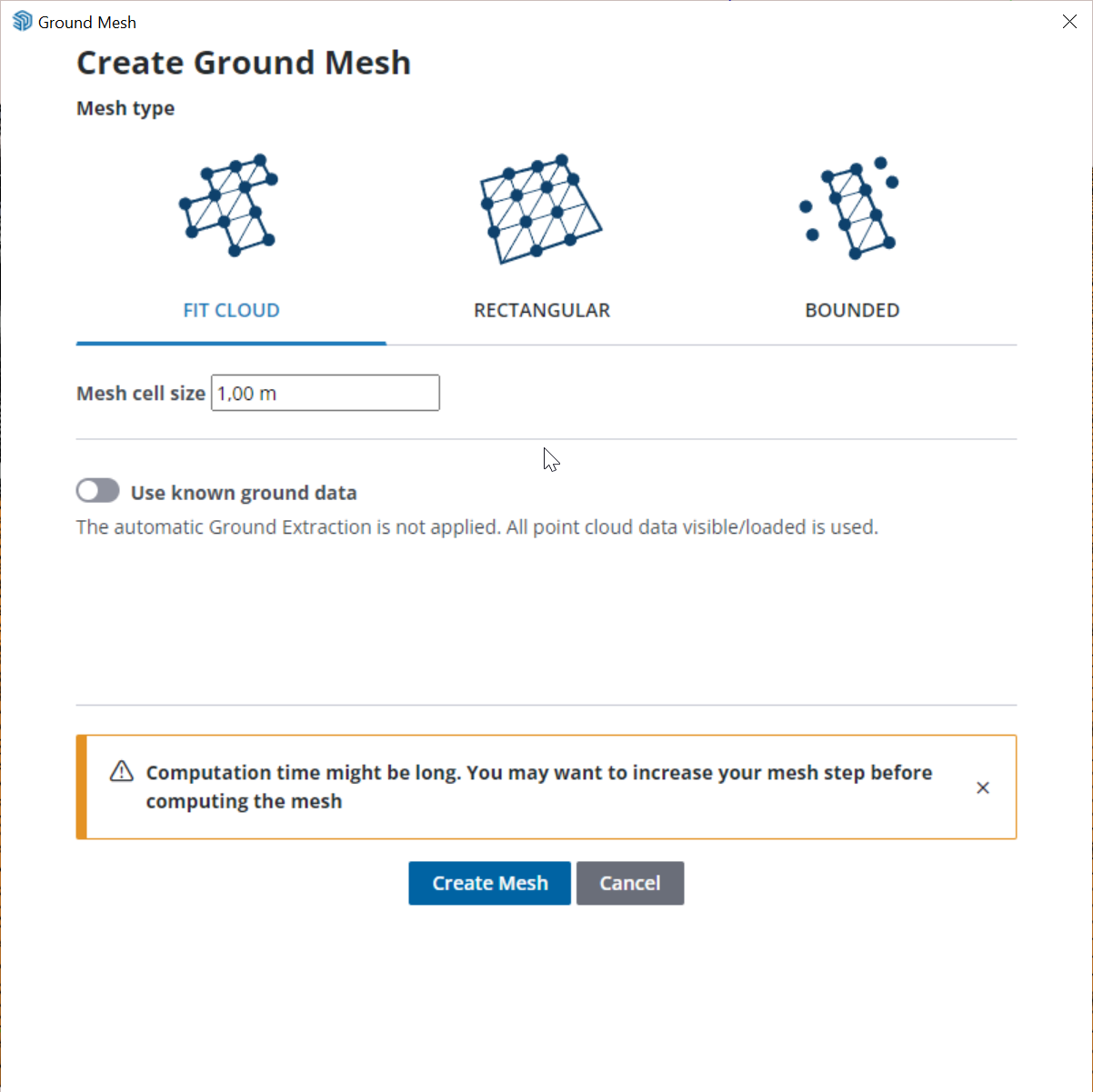Switch to the RECTANGULAR tab label

[x=542, y=310]
